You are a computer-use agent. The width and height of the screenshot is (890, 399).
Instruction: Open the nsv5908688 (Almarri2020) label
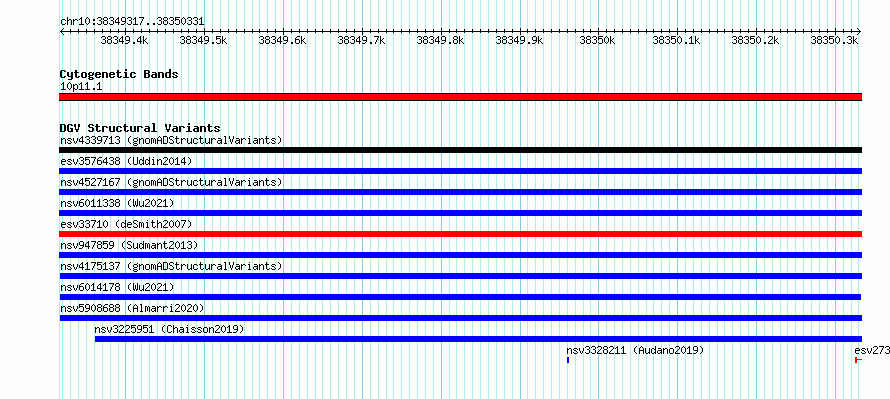(132, 308)
